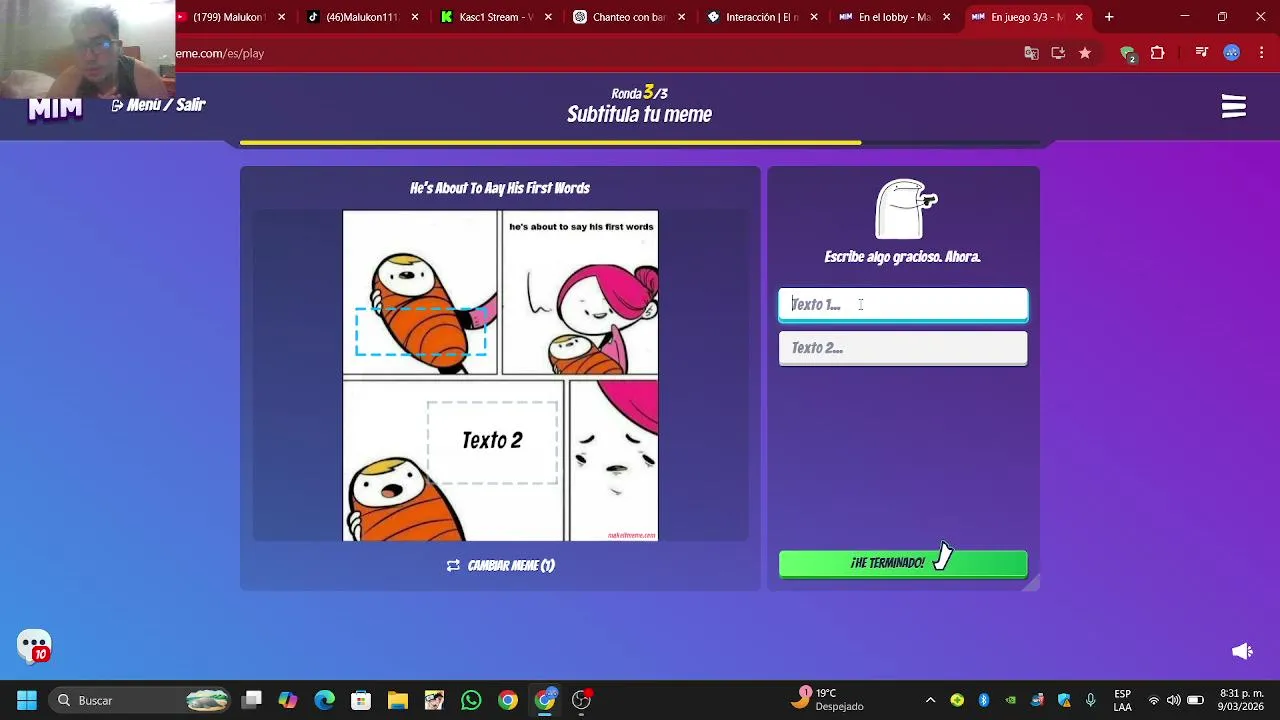Click the MIM logo in the header

[x=55, y=108]
